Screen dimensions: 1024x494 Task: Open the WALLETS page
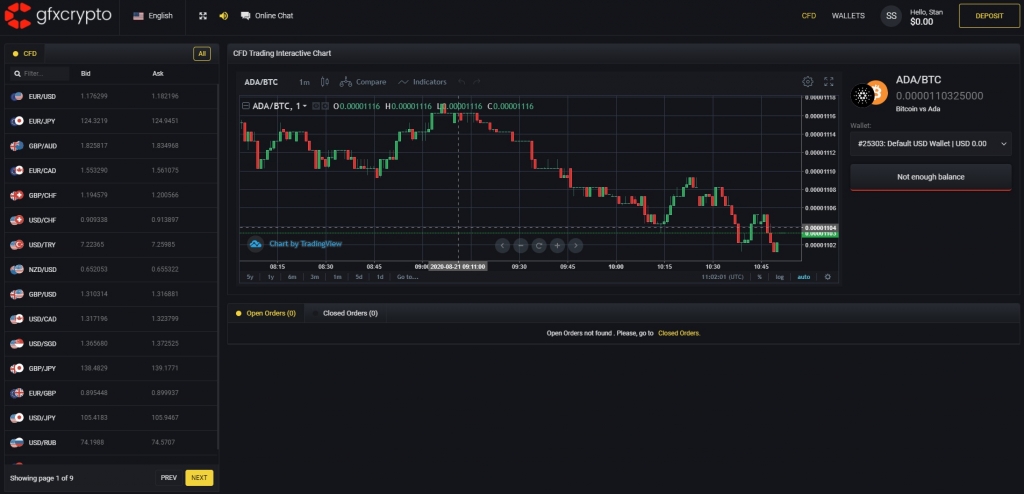(x=848, y=16)
